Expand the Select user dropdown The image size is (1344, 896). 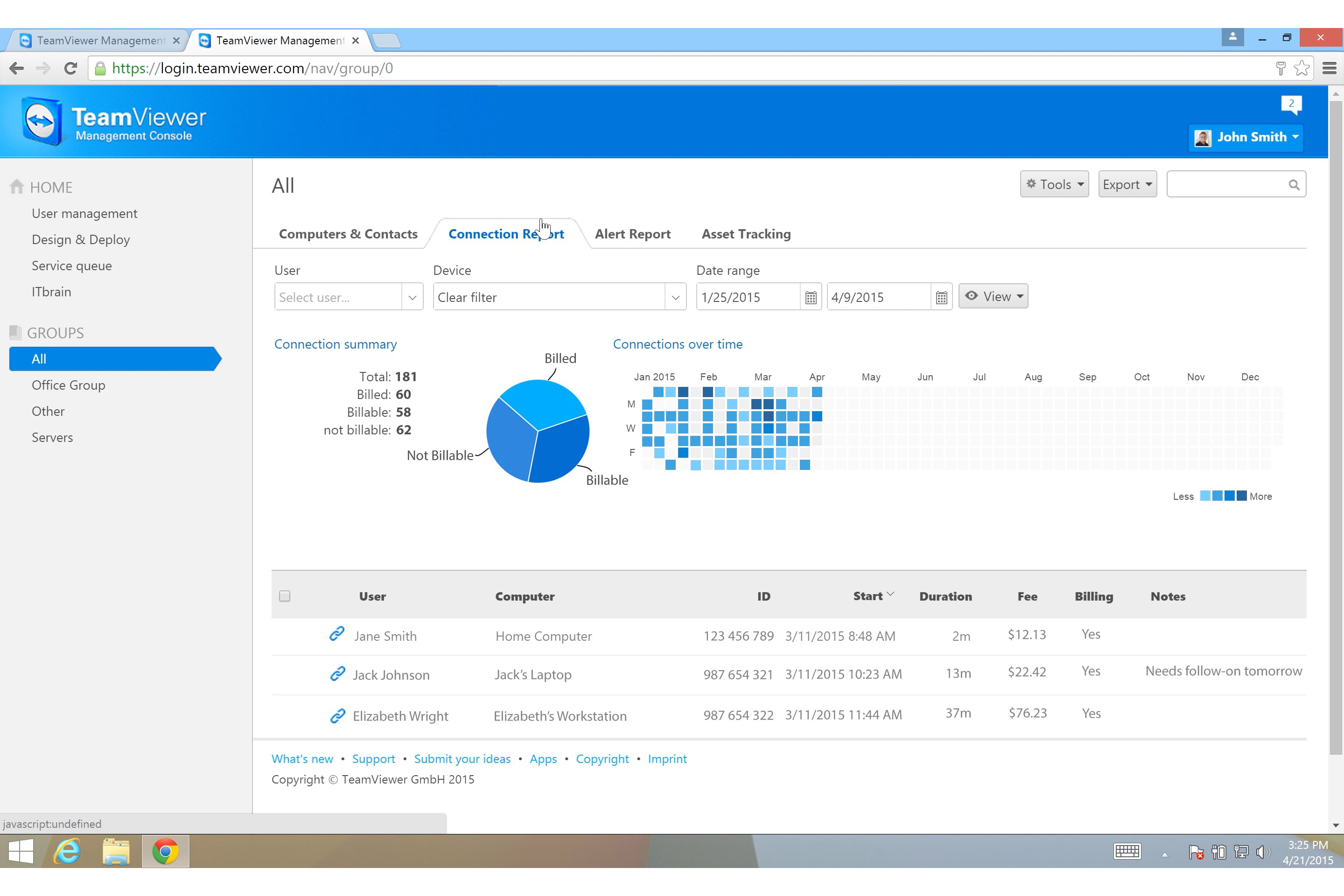(412, 298)
